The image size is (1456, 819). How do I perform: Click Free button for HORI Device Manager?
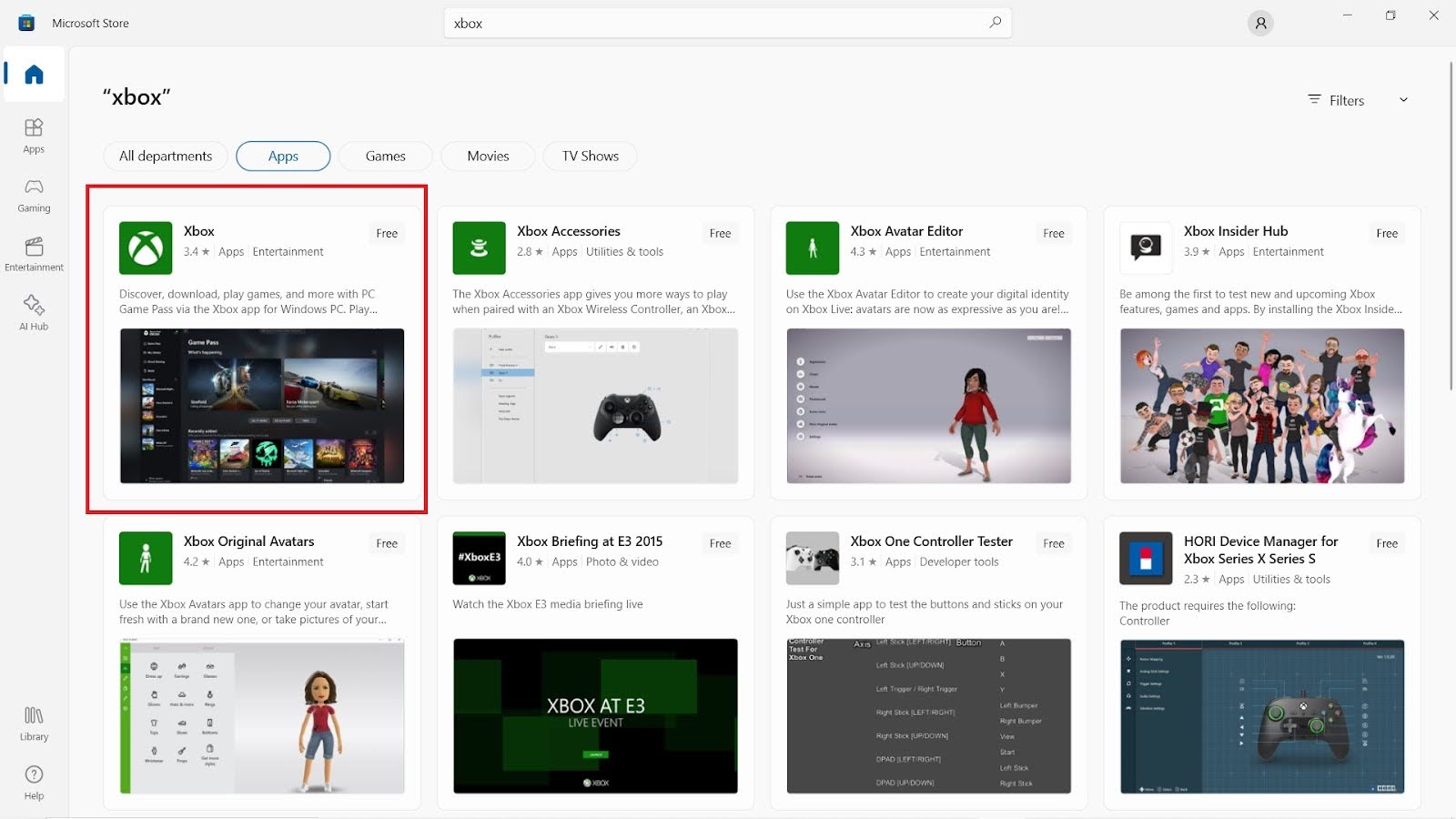[x=1387, y=543]
